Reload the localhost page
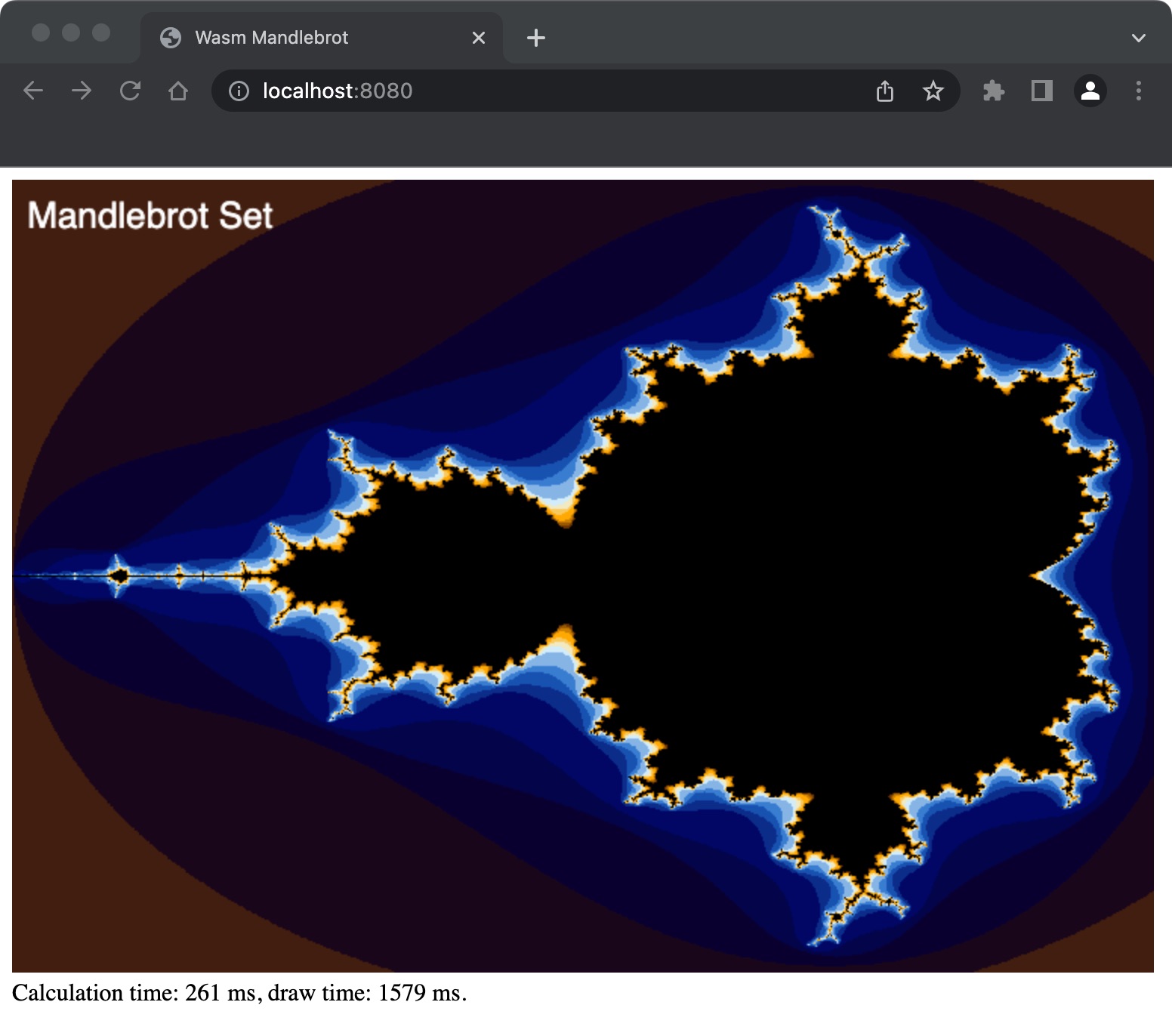Image resolution: width=1172 pixels, height=1036 pixels. tap(130, 91)
